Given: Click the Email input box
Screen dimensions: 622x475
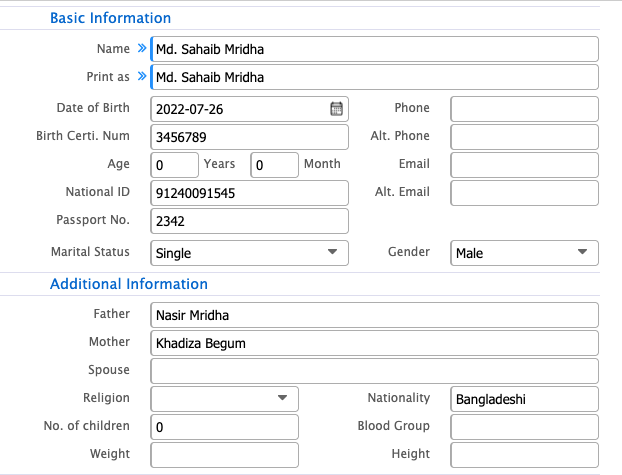Looking at the screenshot, I should click(x=524, y=165).
